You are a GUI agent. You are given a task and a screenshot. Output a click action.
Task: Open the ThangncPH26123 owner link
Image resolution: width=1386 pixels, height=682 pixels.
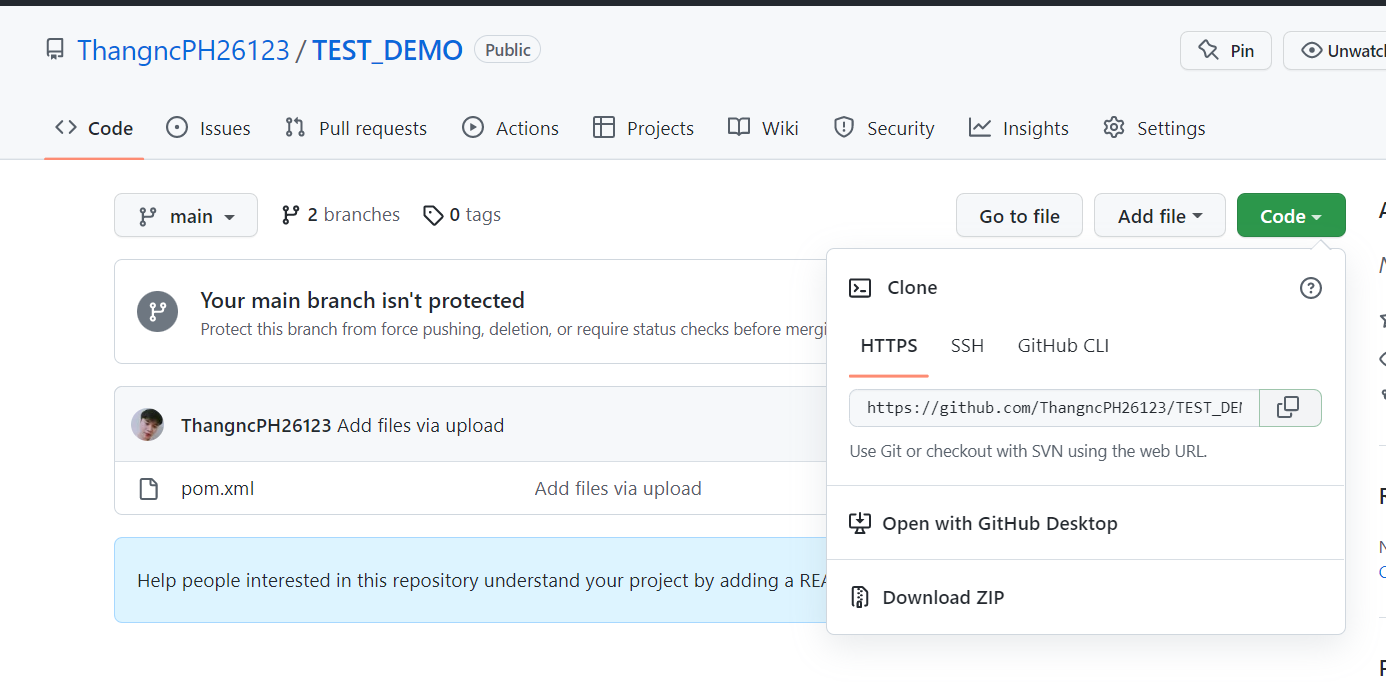tap(183, 50)
